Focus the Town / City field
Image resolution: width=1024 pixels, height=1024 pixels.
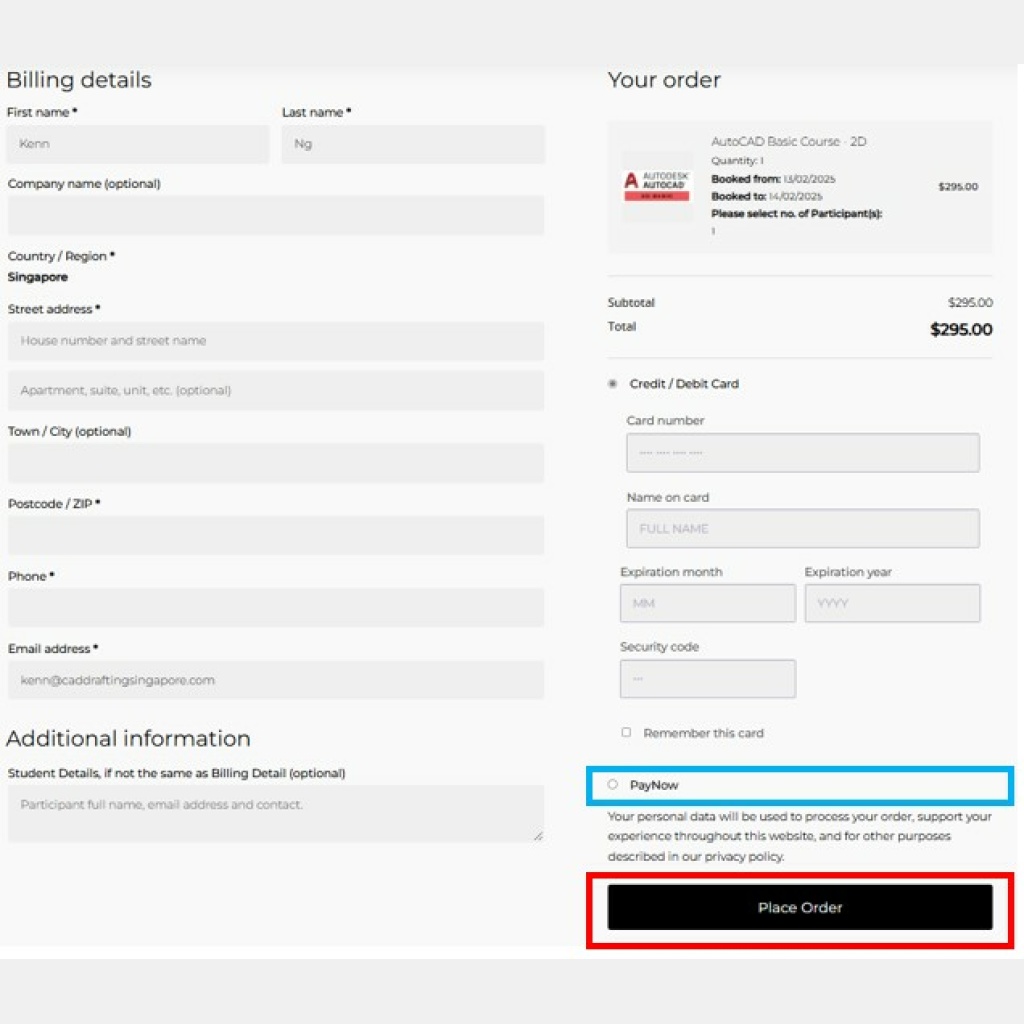click(276, 463)
